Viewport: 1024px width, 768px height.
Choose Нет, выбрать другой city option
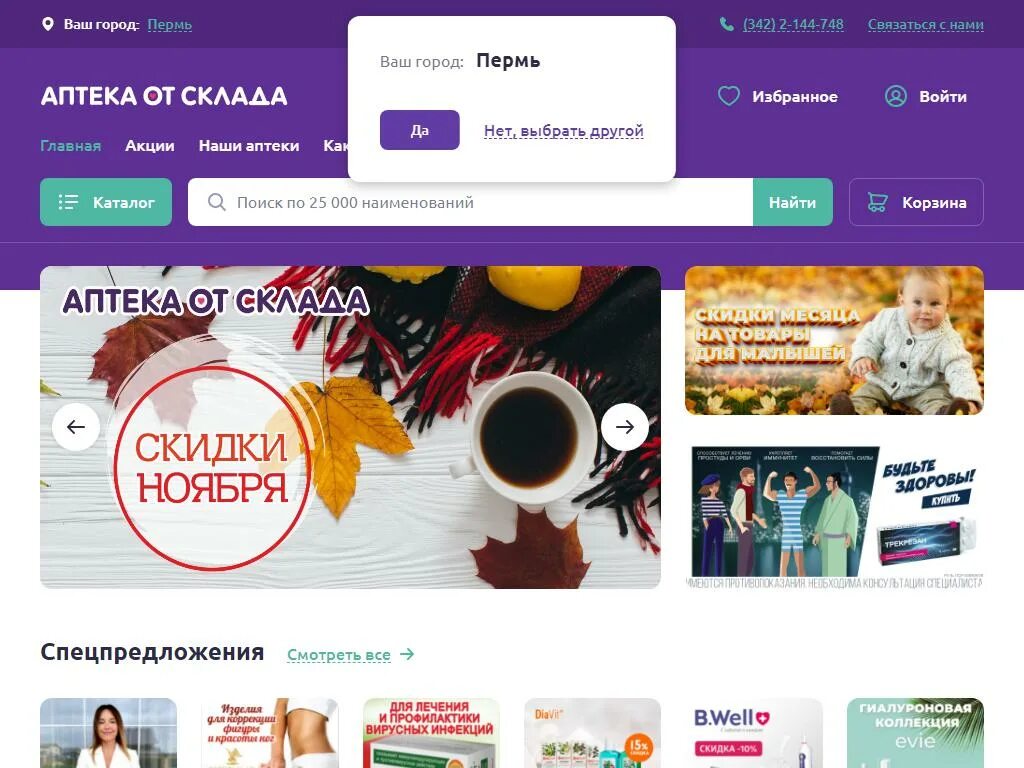[564, 131]
